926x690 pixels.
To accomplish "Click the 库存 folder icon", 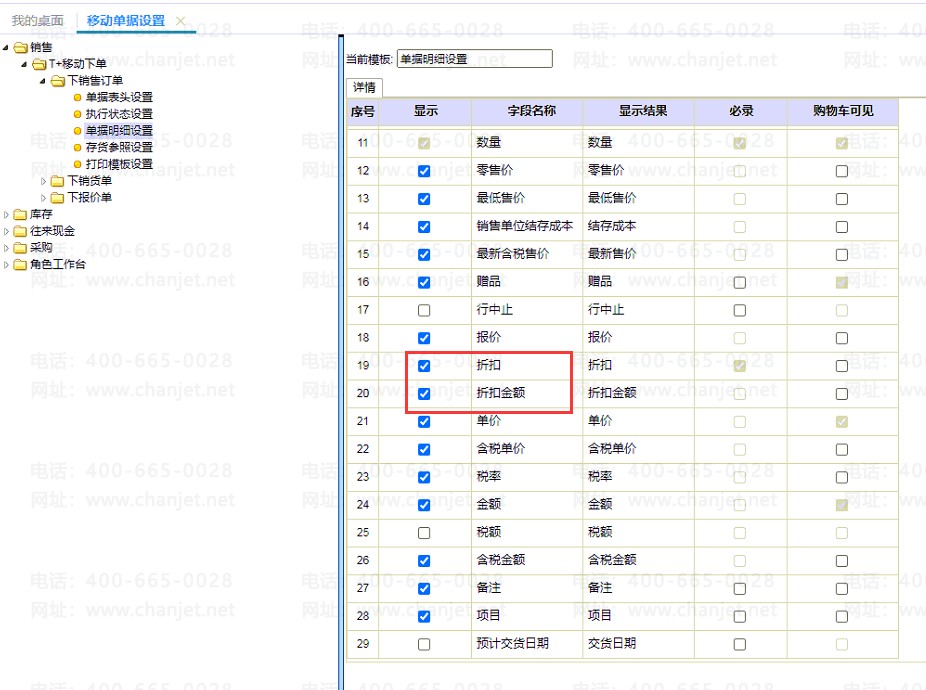I will point(21,214).
